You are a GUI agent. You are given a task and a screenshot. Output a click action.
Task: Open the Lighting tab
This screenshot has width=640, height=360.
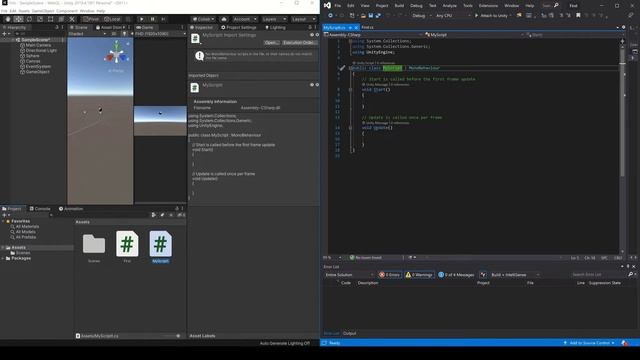(276, 27)
